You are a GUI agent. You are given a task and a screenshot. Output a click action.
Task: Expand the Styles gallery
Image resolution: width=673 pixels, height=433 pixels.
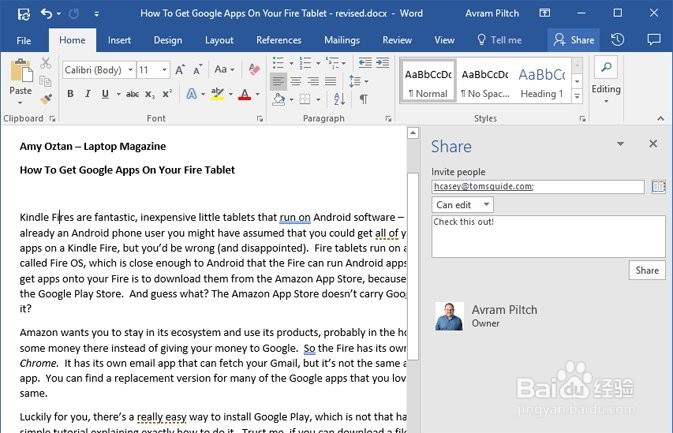(577, 97)
